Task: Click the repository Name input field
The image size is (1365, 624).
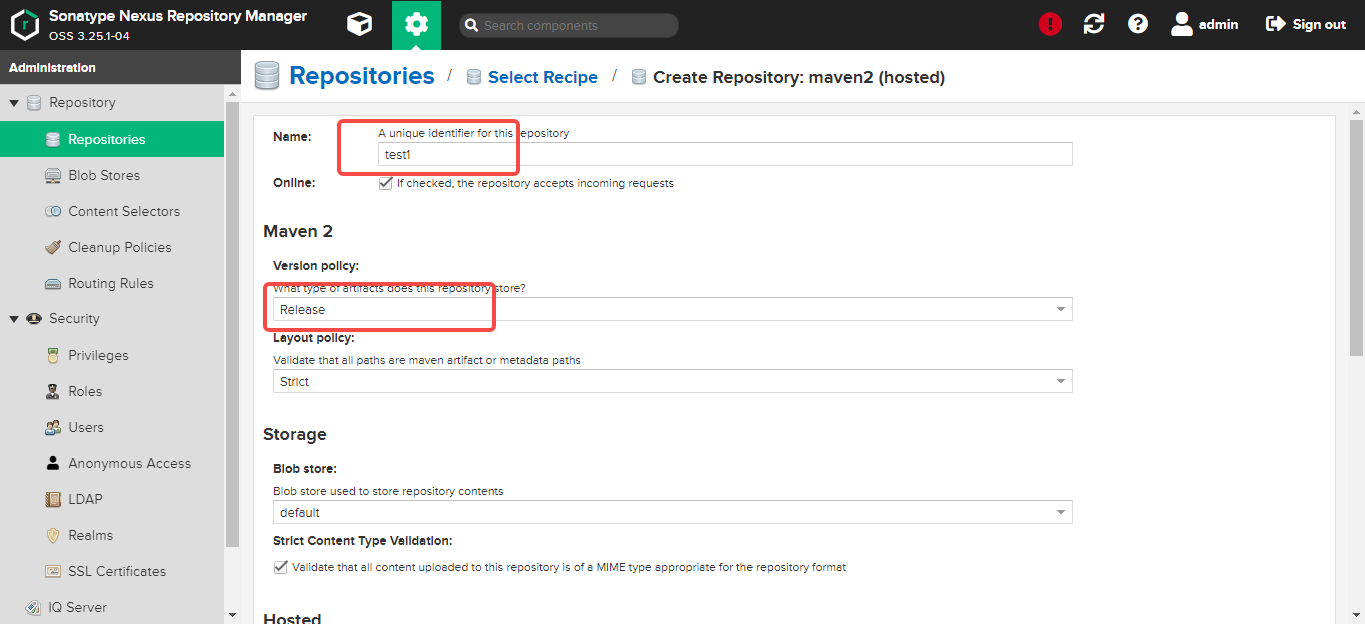Action: tap(725, 154)
